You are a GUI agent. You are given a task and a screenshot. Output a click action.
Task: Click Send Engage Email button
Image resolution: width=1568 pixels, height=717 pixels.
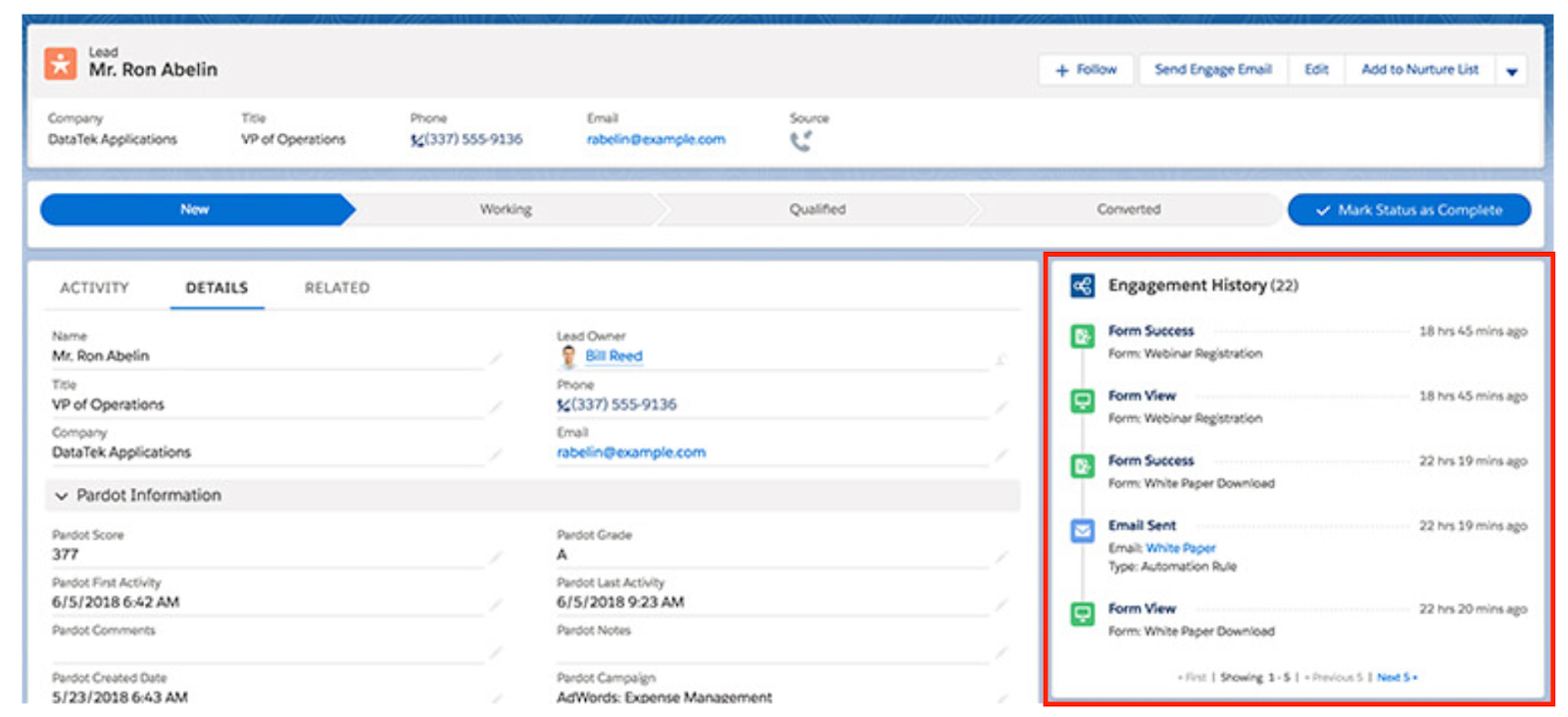coord(1213,71)
